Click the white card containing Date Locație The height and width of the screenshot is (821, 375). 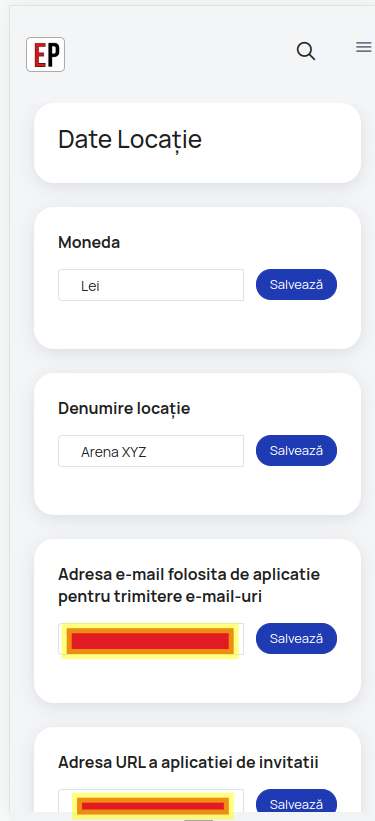pyautogui.click(x=197, y=143)
